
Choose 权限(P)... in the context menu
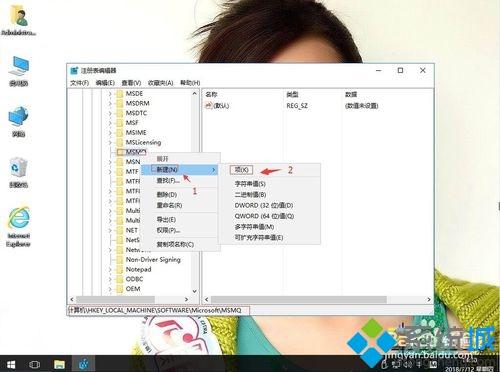click(180, 230)
